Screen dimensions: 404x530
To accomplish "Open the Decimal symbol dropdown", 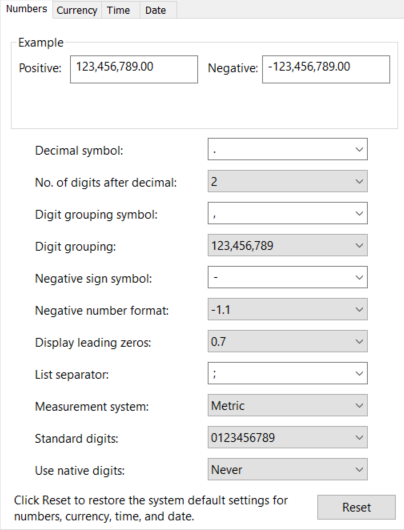I will pyautogui.click(x=287, y=149).
